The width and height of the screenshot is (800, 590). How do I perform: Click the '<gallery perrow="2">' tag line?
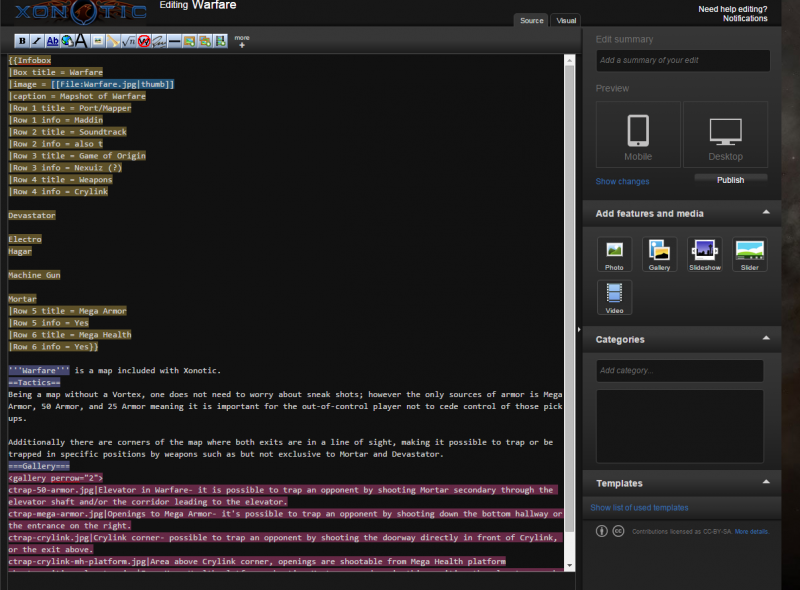click(x=56, y=478)
